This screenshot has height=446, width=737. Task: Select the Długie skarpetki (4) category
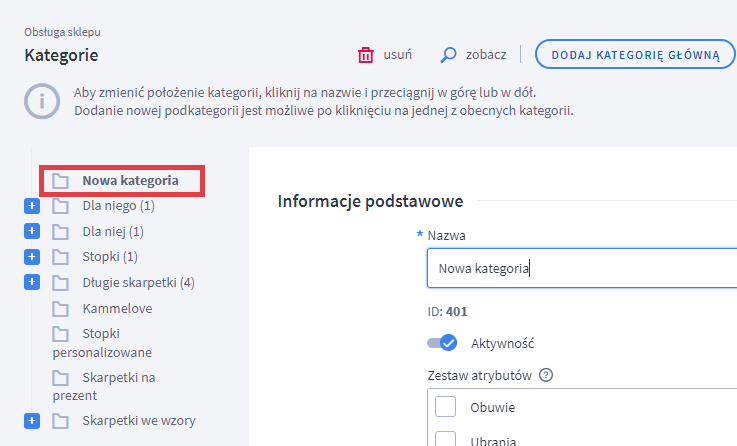click(x=138, y=282)
